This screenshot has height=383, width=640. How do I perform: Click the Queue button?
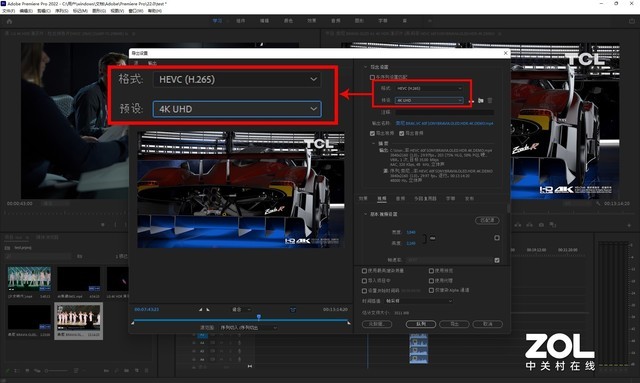(x=421, y=324)
